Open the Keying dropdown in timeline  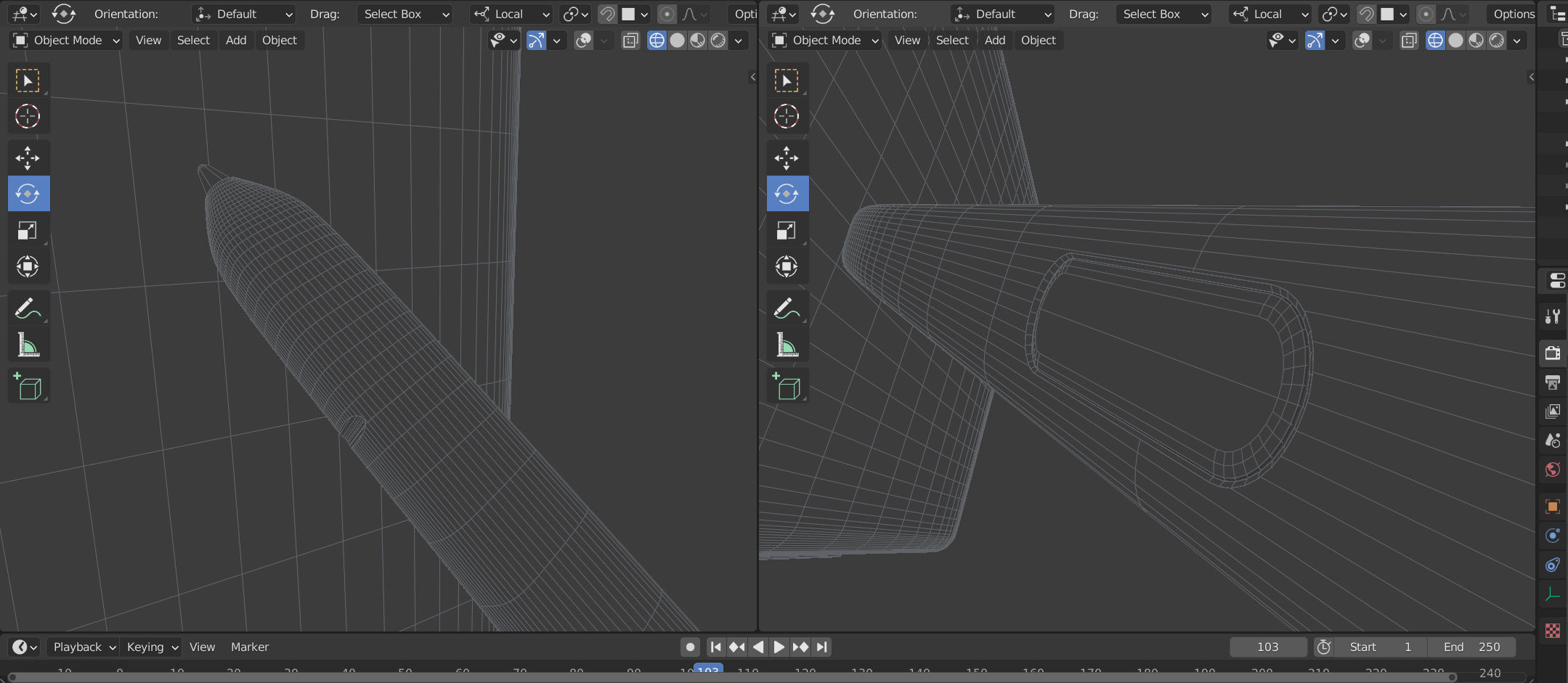(152, 647)
